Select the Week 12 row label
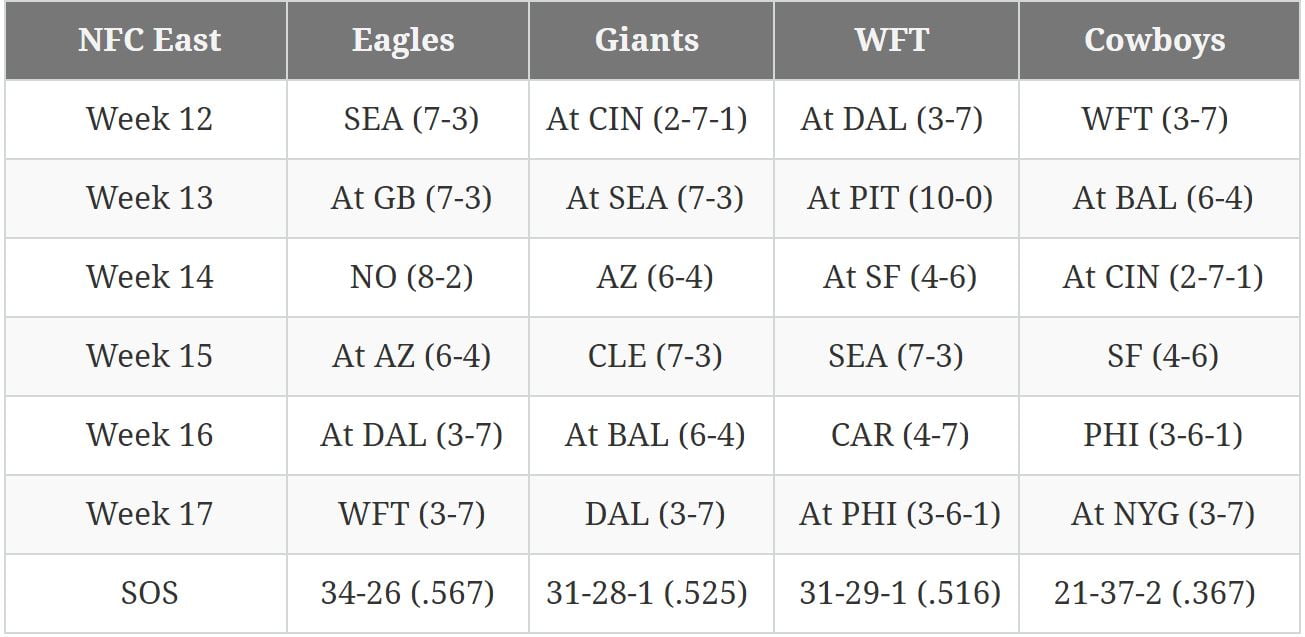The image size is (1305, 637). click(x=149, y=119)
